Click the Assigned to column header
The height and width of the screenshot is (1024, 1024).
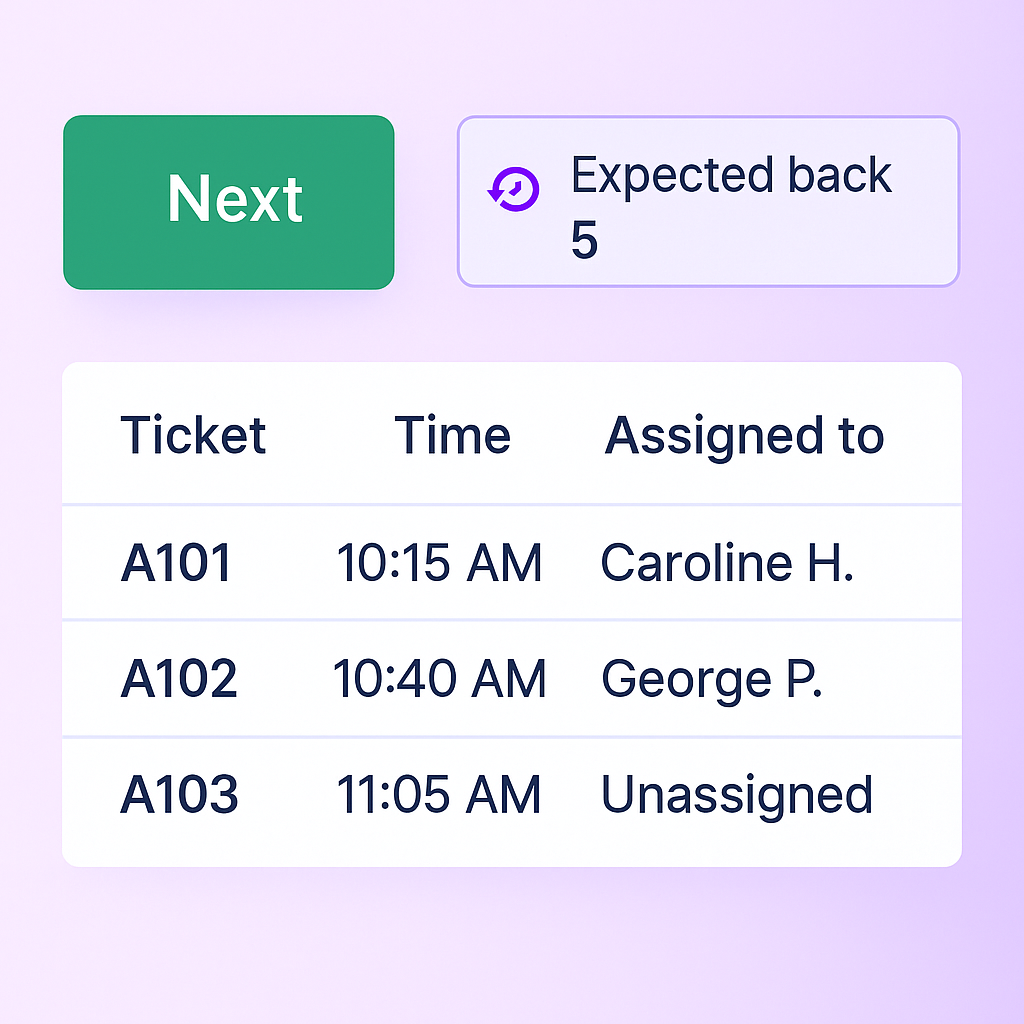click(744, 436)
